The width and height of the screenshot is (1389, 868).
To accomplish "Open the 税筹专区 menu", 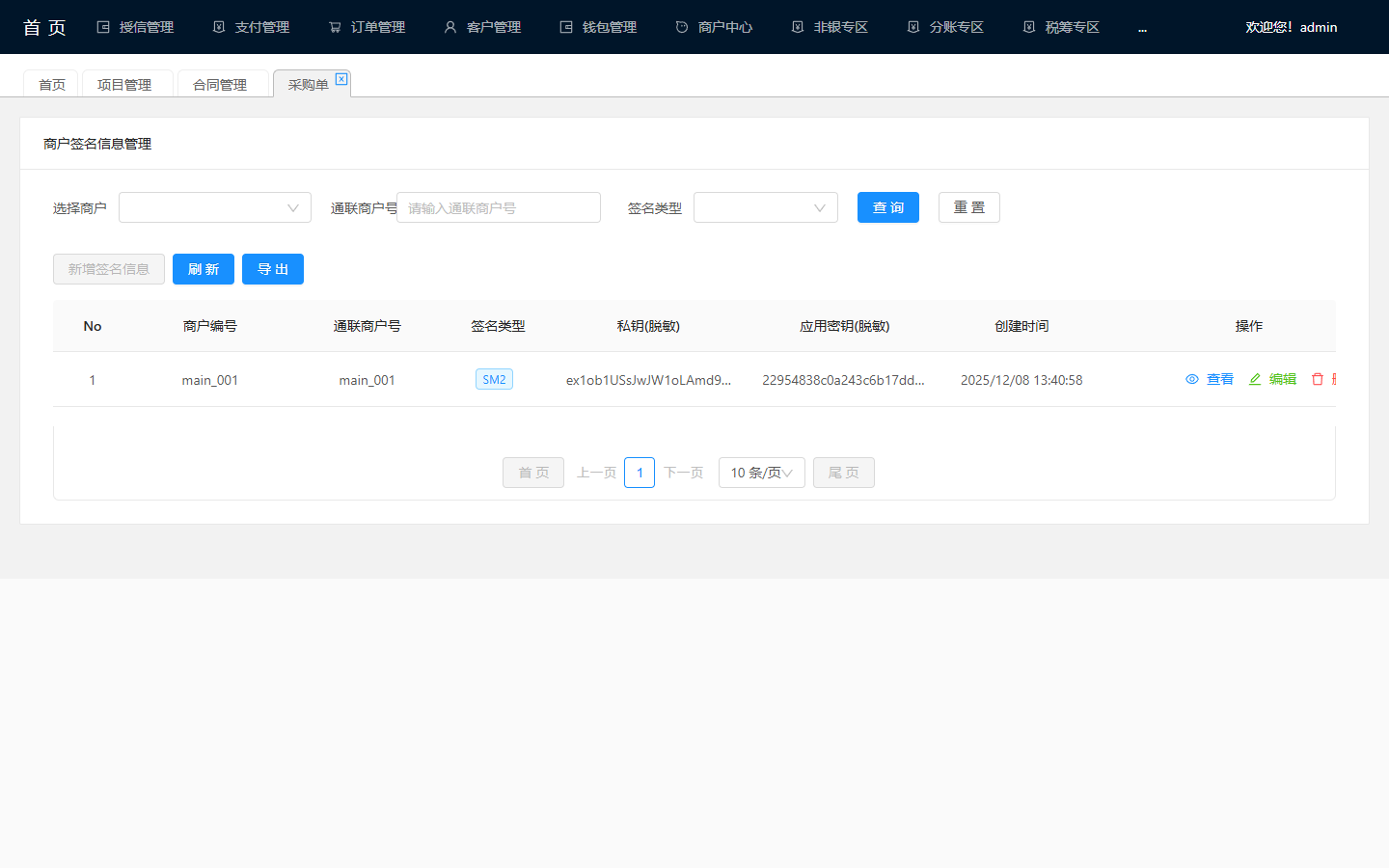I will pos(1061,27).
